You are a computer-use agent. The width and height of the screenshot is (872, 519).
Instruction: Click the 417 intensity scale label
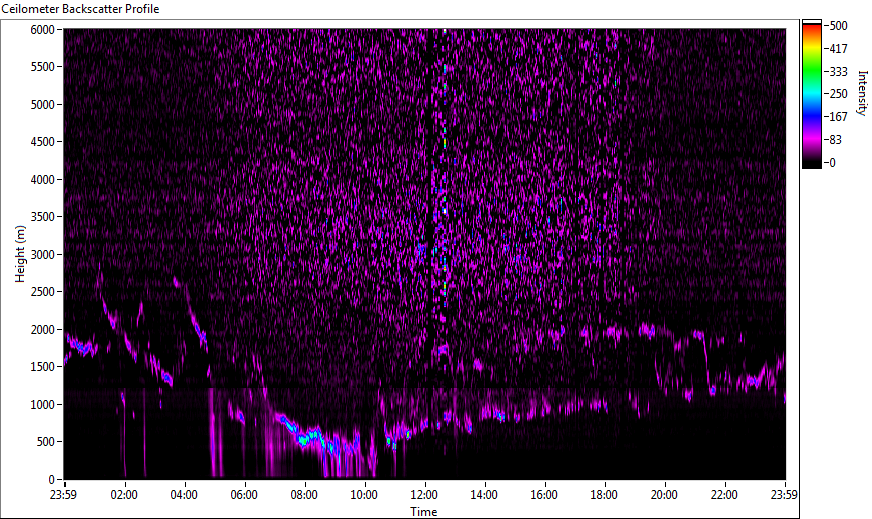coord(839,48)
